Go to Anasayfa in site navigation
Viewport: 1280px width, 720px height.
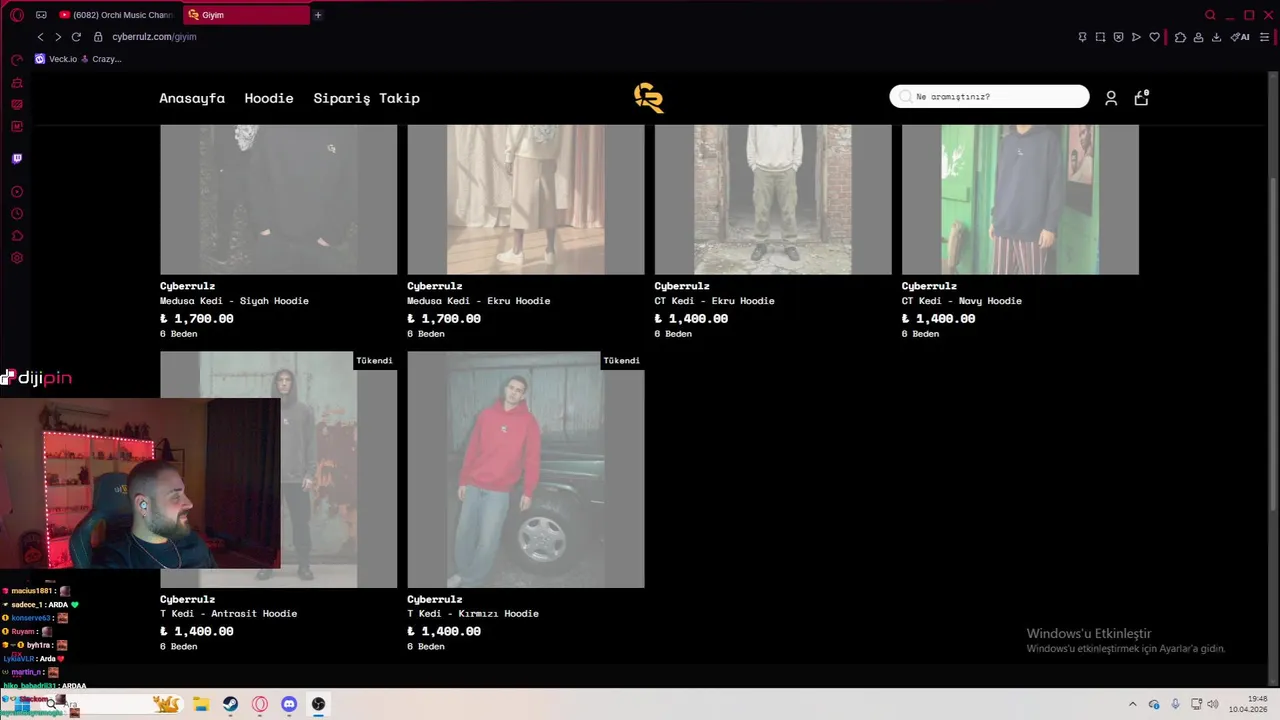(x=192, y=98)
